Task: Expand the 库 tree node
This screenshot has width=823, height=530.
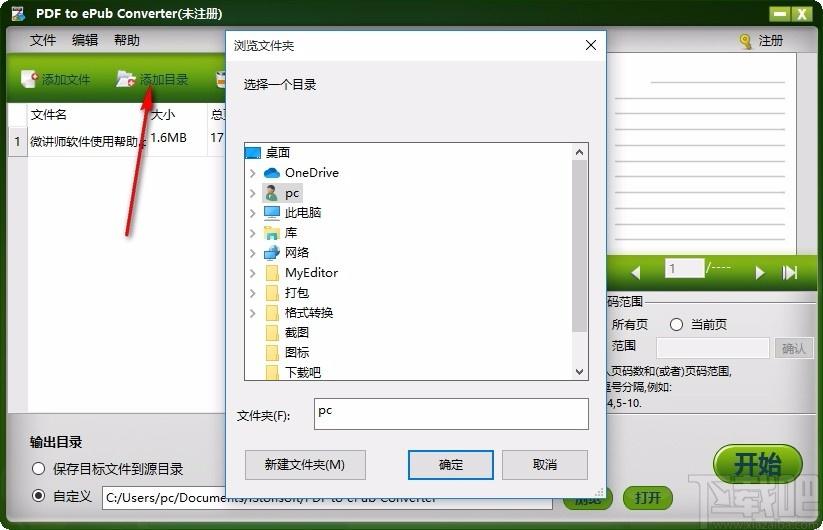Action: [252, 233]
